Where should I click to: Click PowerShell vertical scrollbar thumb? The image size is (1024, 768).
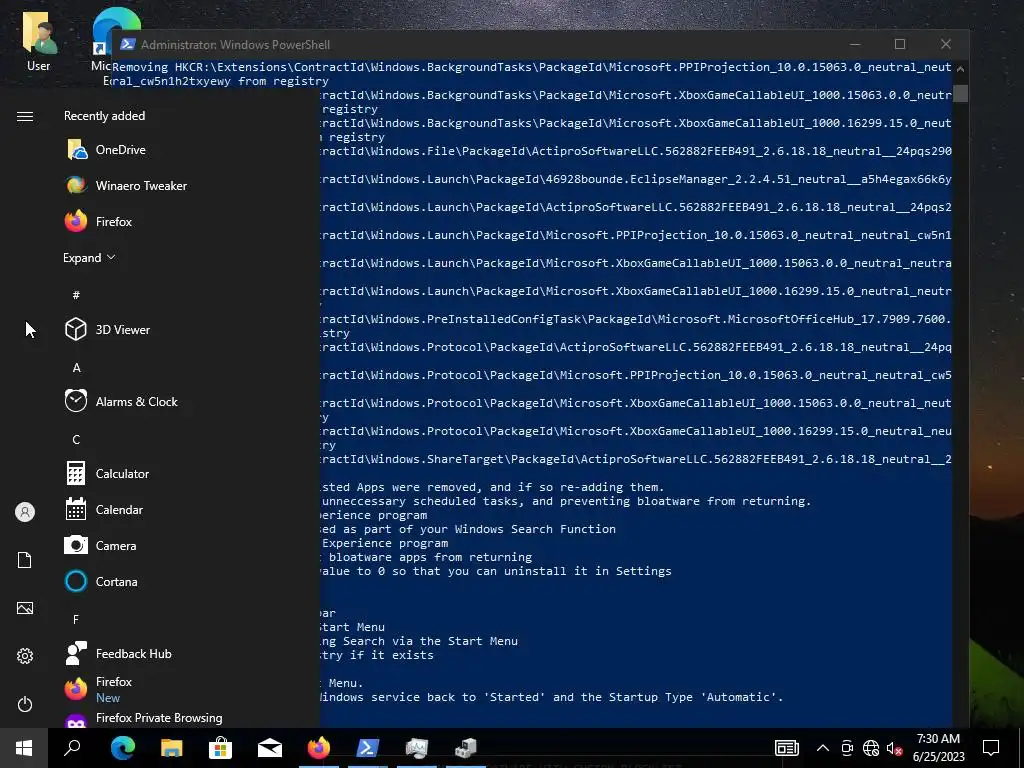pos(959,93)
